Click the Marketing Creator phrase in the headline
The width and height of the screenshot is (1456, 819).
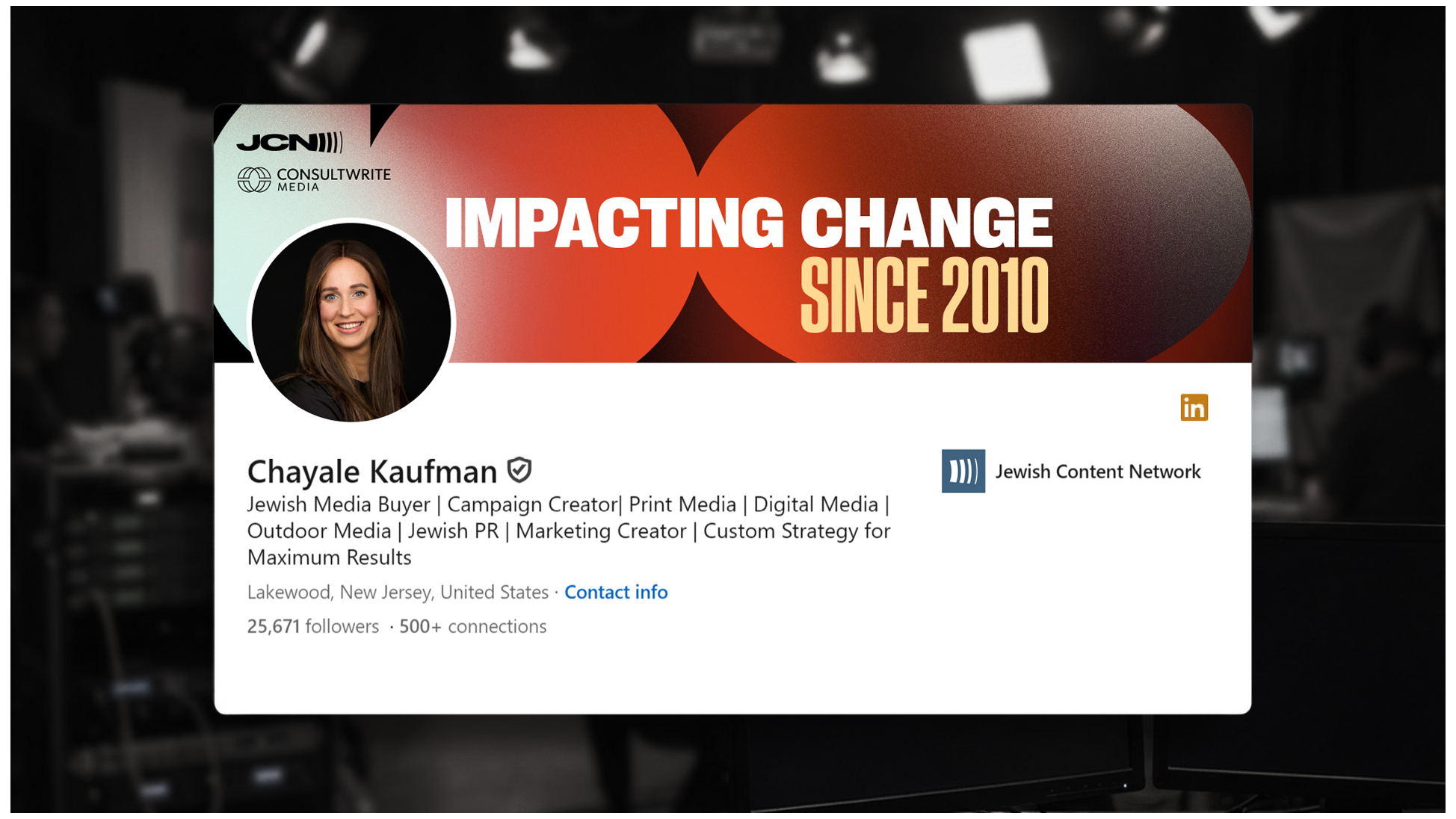coord(601,531)
